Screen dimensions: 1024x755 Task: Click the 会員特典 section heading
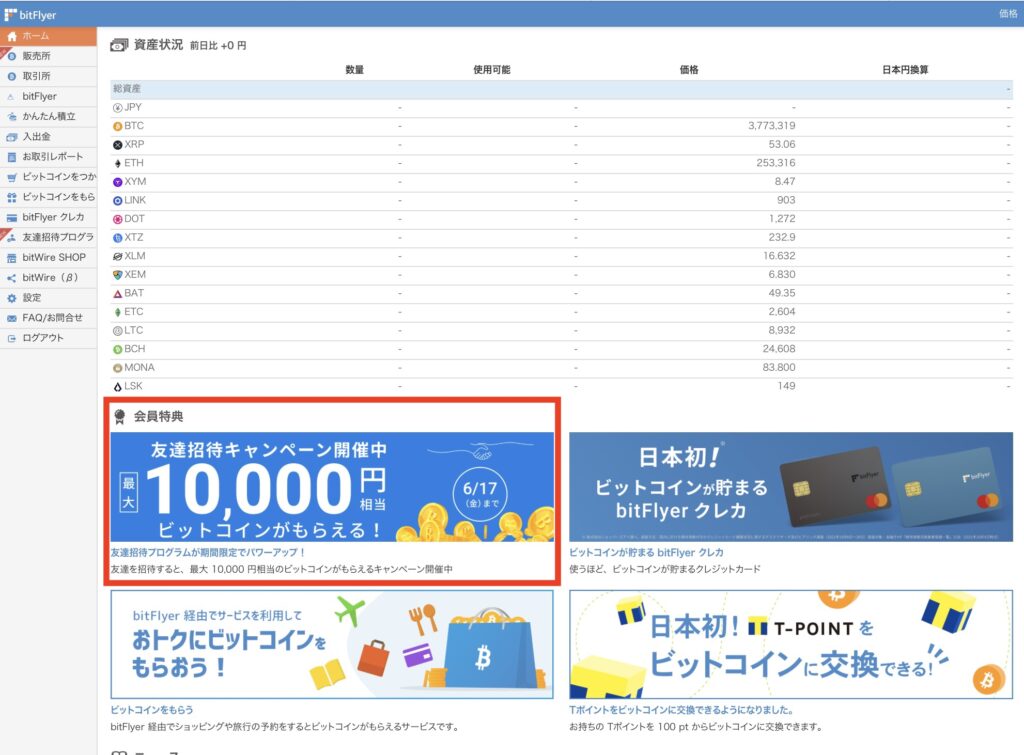159,416
